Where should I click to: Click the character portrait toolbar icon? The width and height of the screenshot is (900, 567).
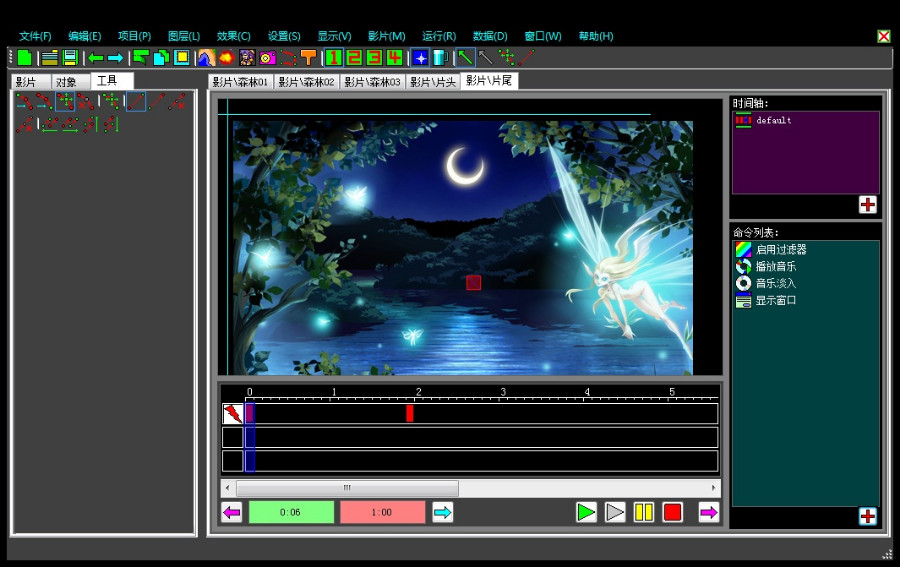coord(247,58)
